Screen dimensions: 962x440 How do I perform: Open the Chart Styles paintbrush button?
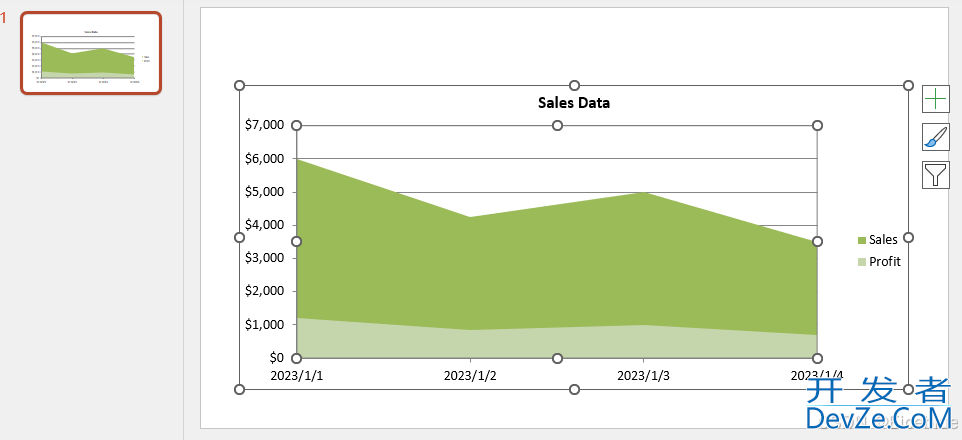[x=935, y=137]
